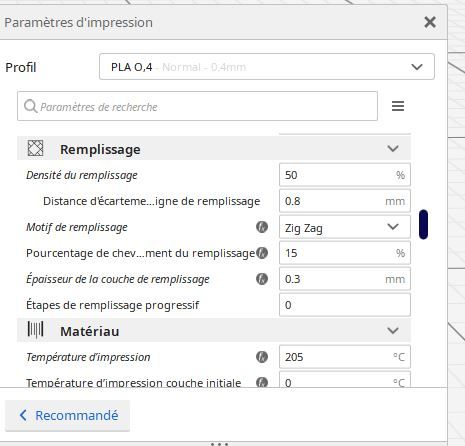Image resolution: width=465 pixels, height=446 pixels.
Task: Collapse the Remplissage section chevron
Action: [393, 149]
